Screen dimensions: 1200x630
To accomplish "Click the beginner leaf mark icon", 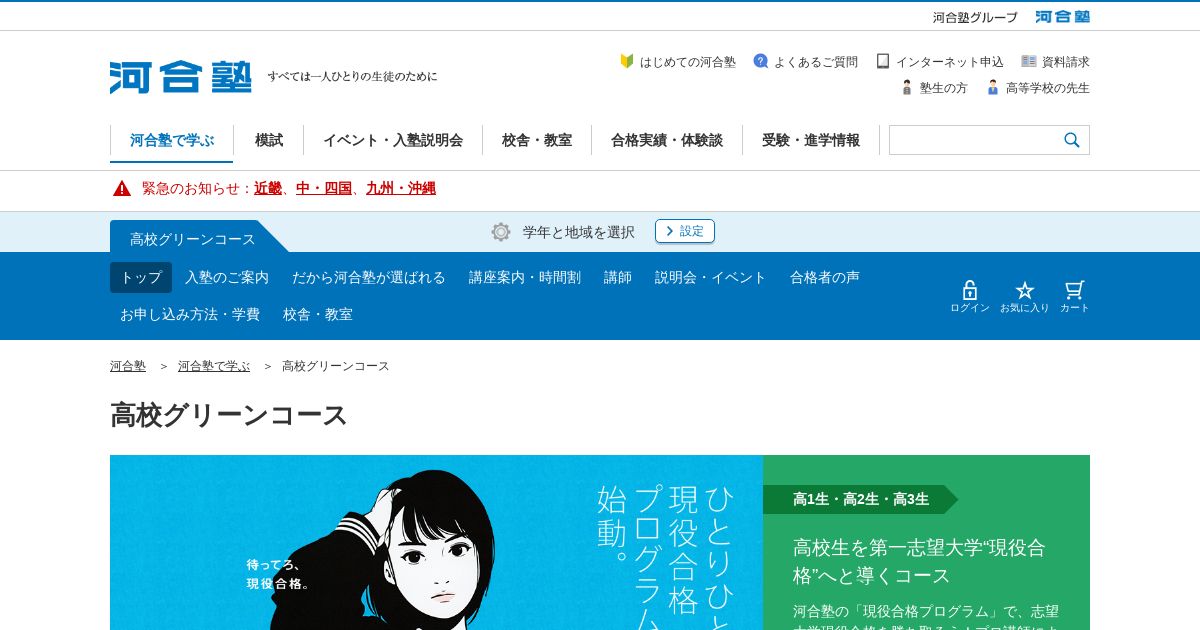I will (x=627, y=61).
